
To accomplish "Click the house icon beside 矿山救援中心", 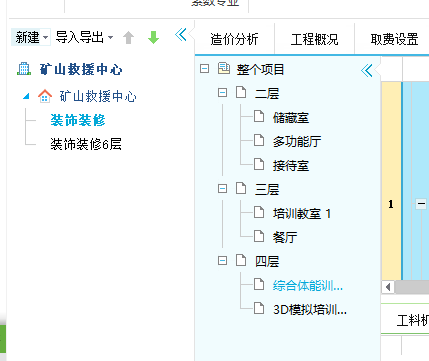I will click(x=45, y=96).
